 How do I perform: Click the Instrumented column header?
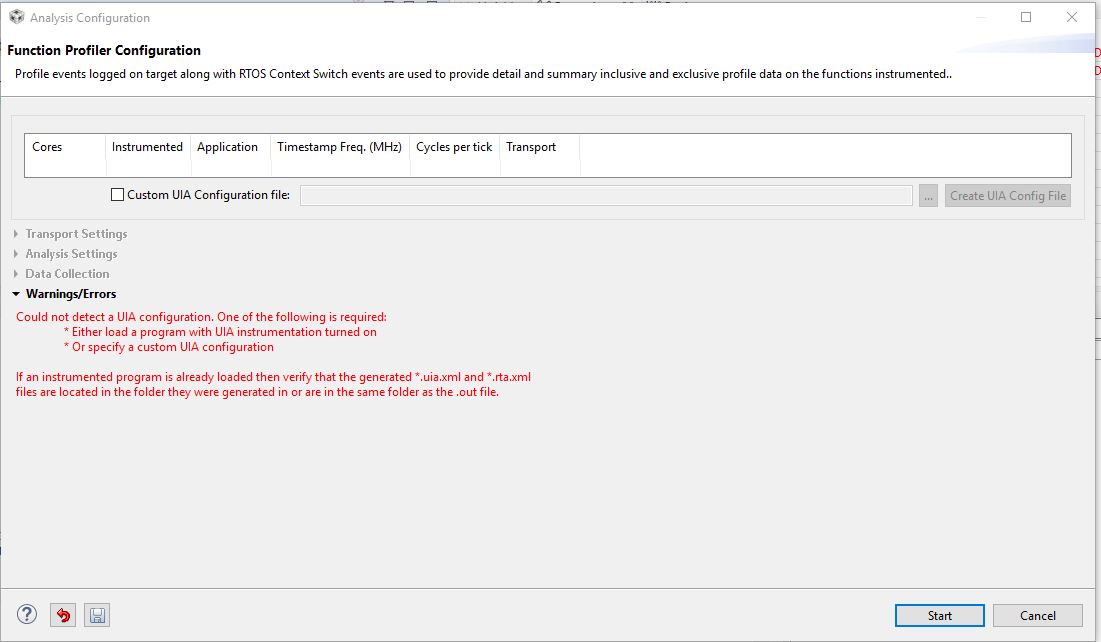147,147
